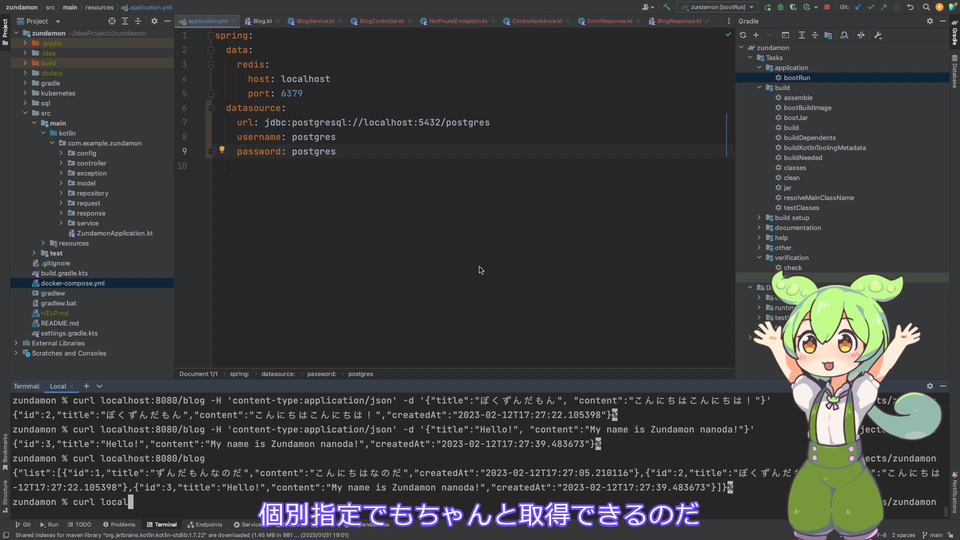This screenshot has height=540, width=960.
Task: Select ZundamonApplication.kt file
Action: pos(114,233)
